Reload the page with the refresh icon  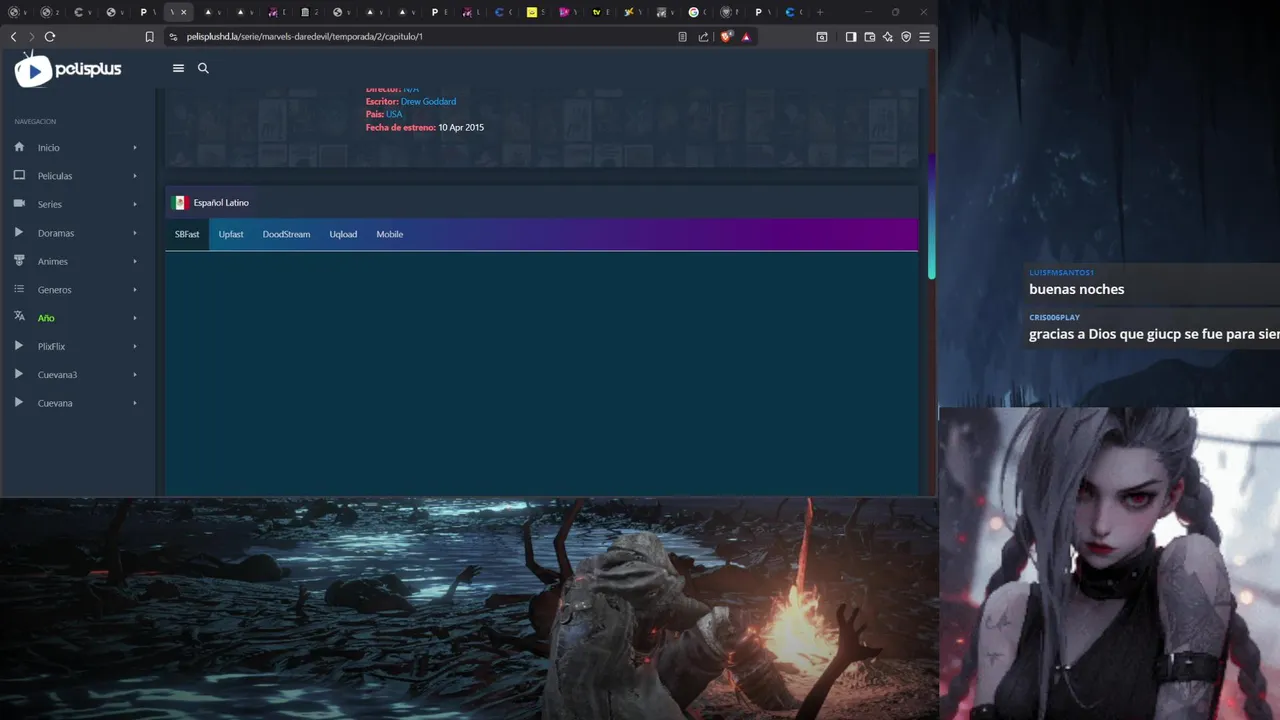pos(50,37)
